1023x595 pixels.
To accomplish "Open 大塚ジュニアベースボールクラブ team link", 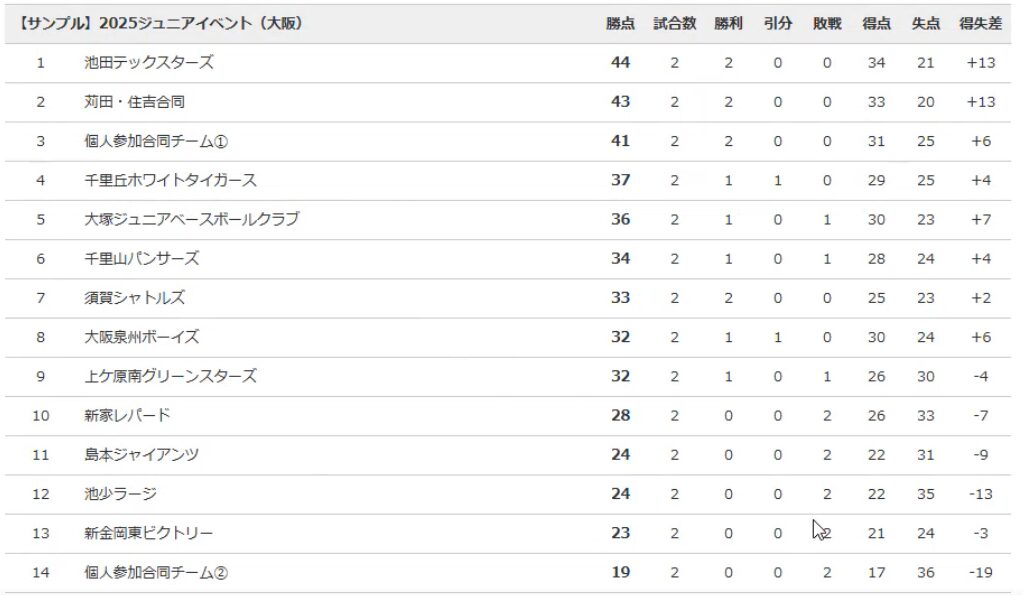I will (x=191, y=219).
